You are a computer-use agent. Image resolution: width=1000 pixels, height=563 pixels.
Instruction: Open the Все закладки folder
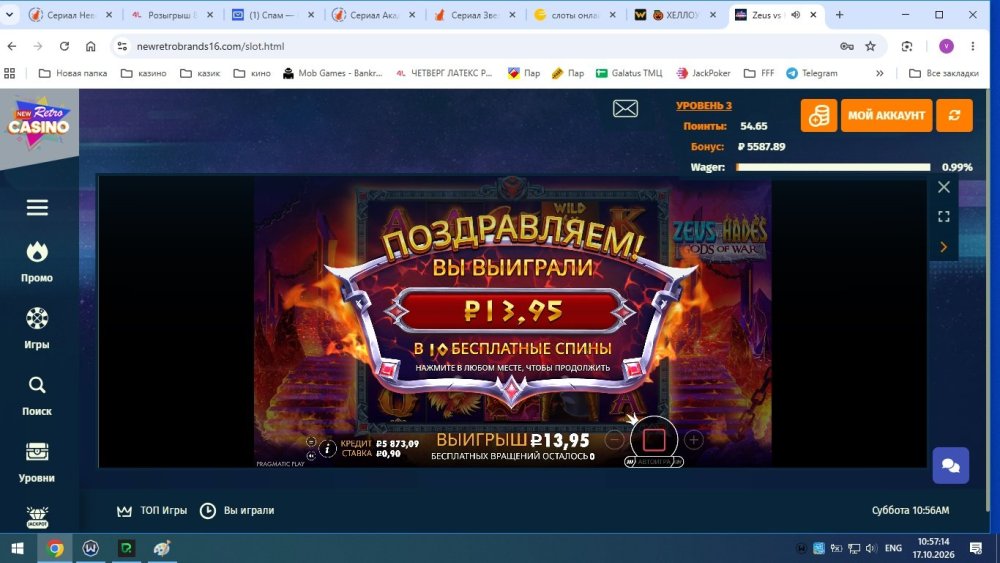click(944, 73)
